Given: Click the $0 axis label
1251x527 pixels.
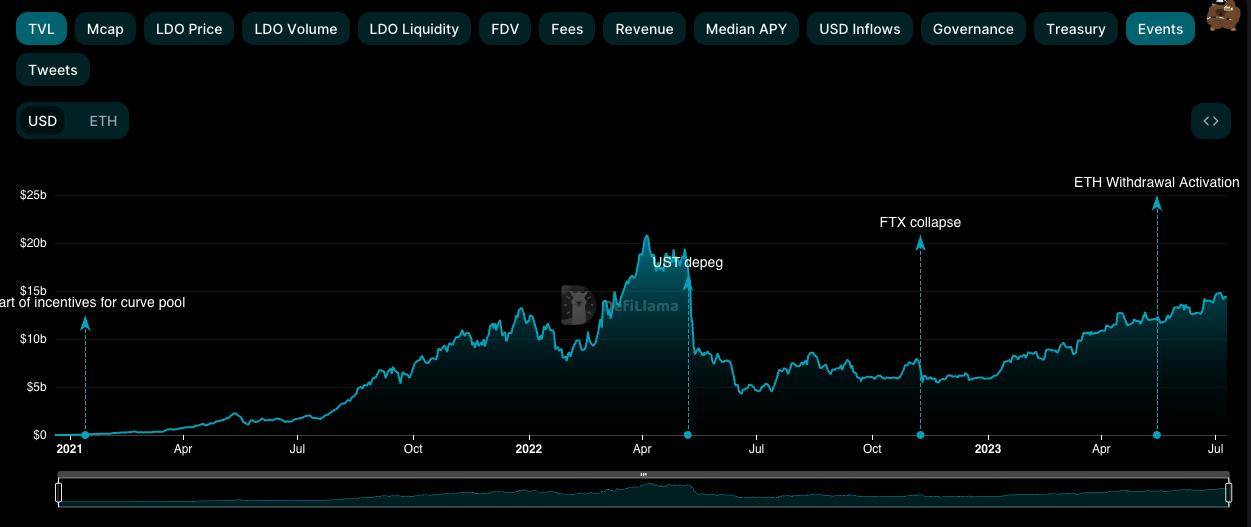Looking at the screenshot, I should coord(39,435).
